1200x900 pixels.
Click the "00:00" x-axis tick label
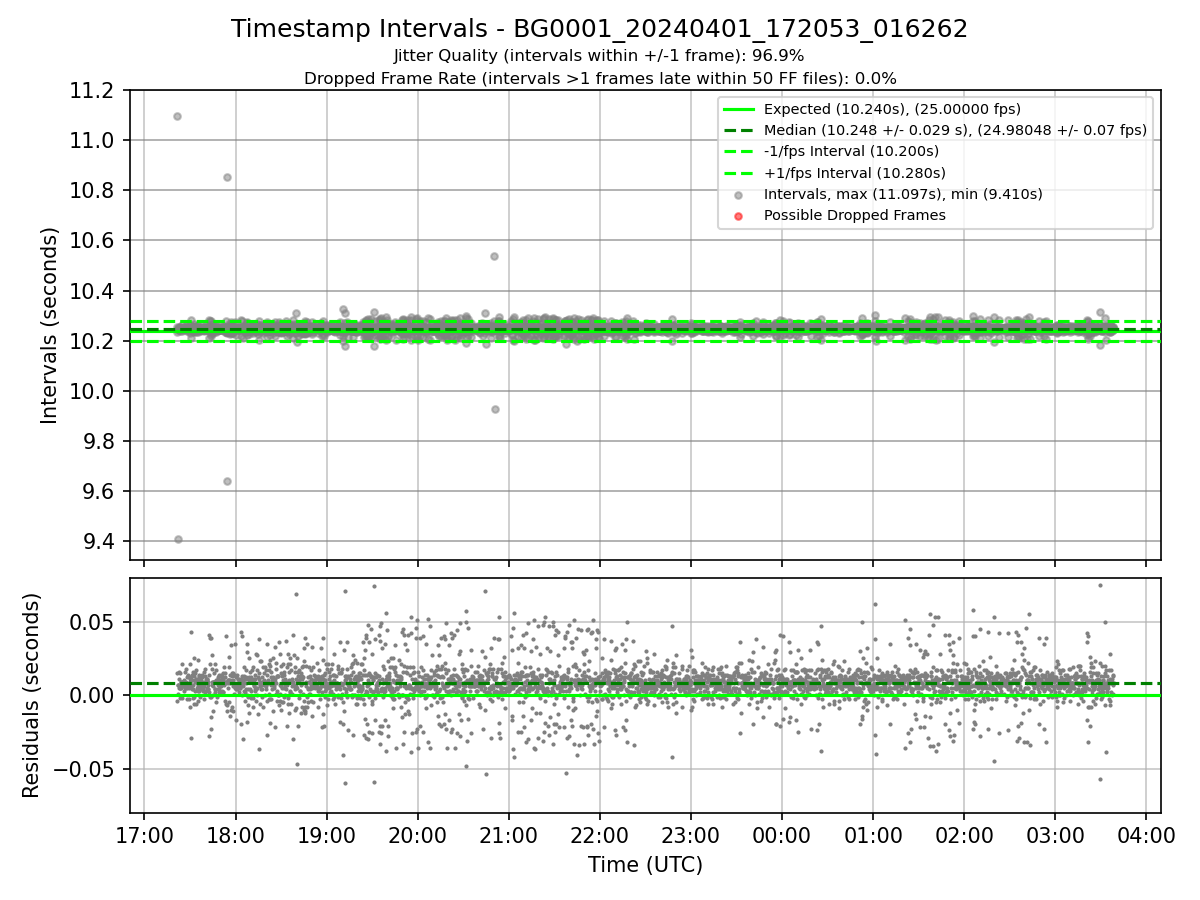coord(781,836)
